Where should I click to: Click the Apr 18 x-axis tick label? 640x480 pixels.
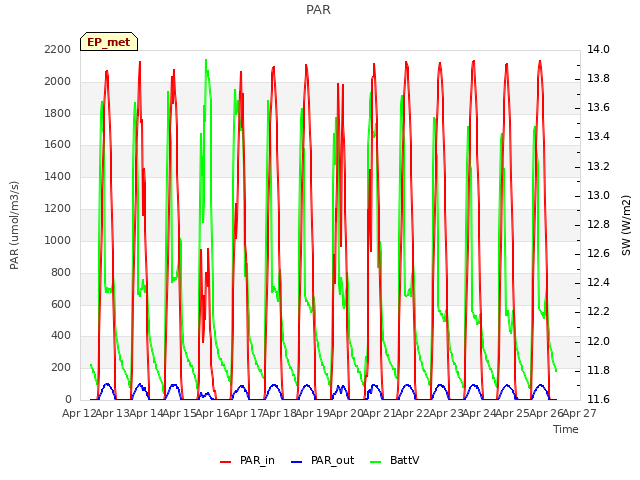tap(280, 413)
